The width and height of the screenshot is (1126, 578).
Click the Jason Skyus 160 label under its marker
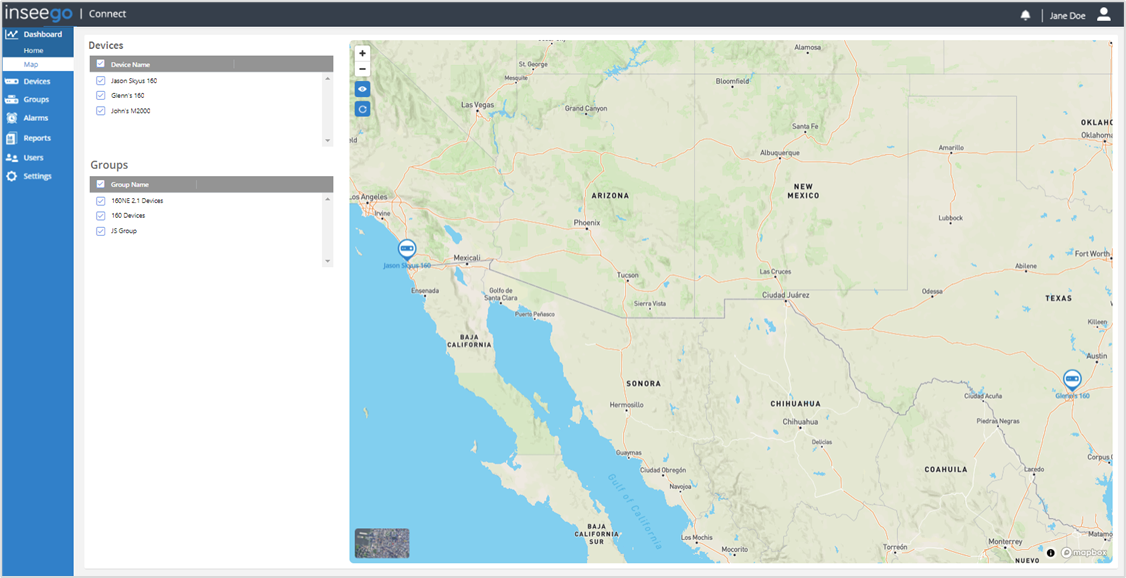(x=407, y=266)
